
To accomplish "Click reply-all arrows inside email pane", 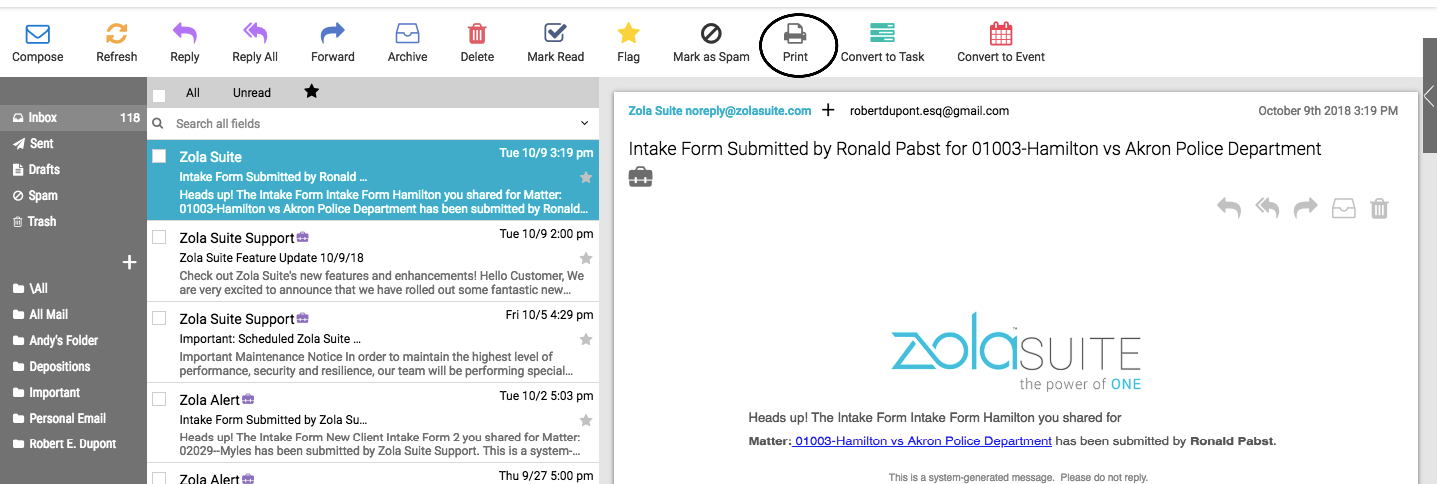I will 1268,208.
